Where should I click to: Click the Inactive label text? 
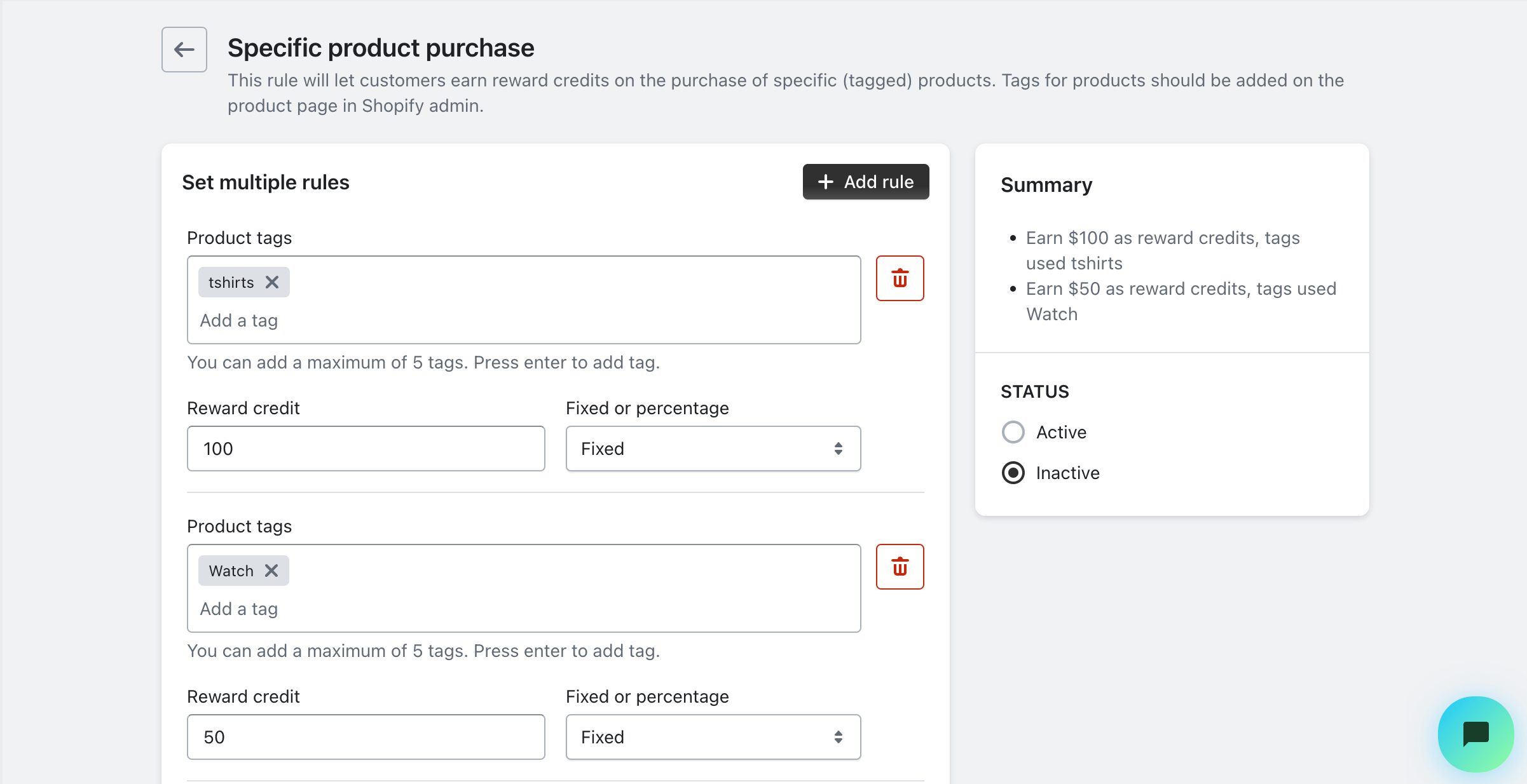pos(1067,473)
